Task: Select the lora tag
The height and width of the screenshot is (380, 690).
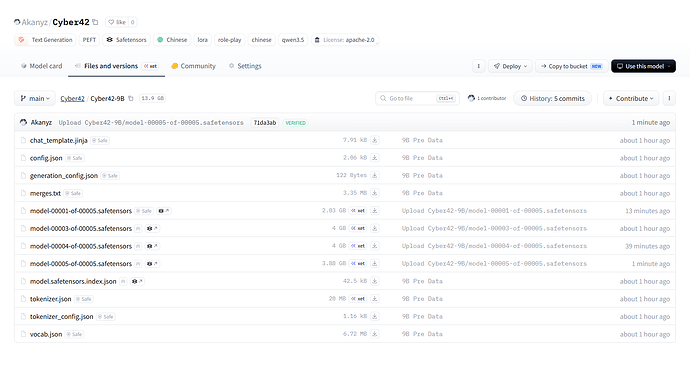Action: click(x=202, y=40)
